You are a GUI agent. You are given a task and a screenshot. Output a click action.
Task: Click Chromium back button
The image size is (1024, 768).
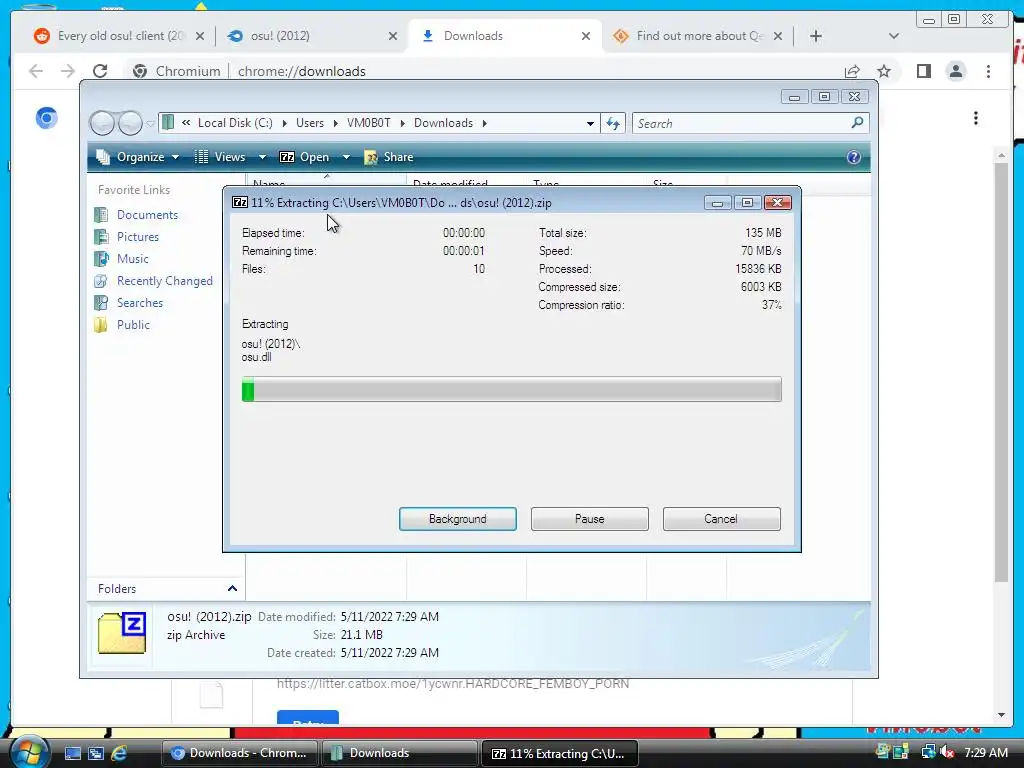(x=36, y=71)
